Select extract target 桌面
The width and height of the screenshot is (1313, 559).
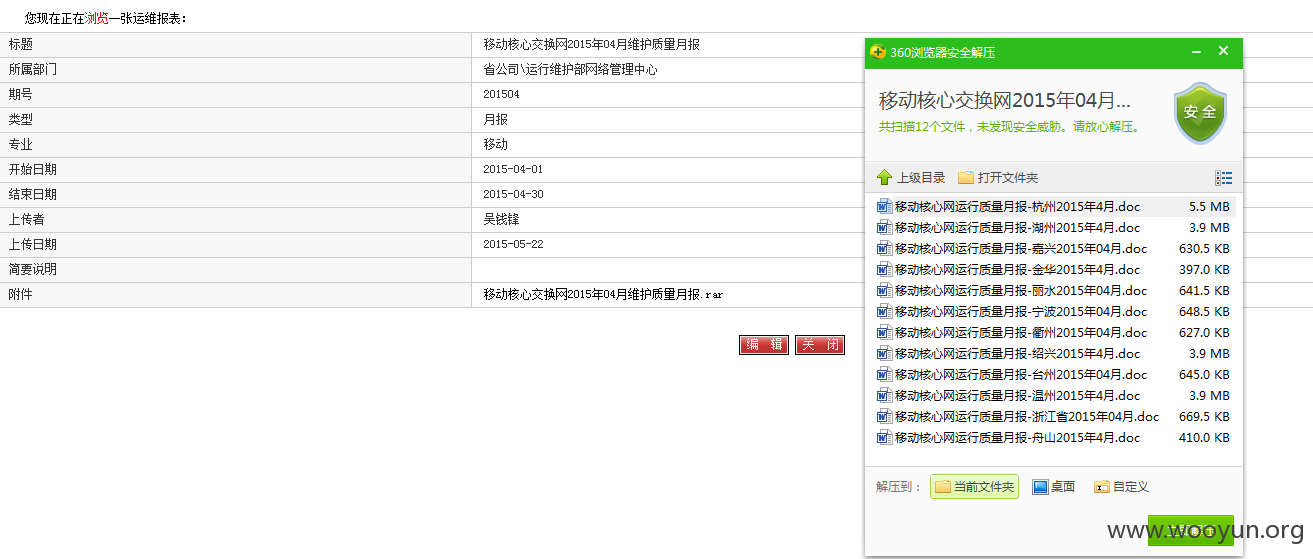click(1054, 487)
